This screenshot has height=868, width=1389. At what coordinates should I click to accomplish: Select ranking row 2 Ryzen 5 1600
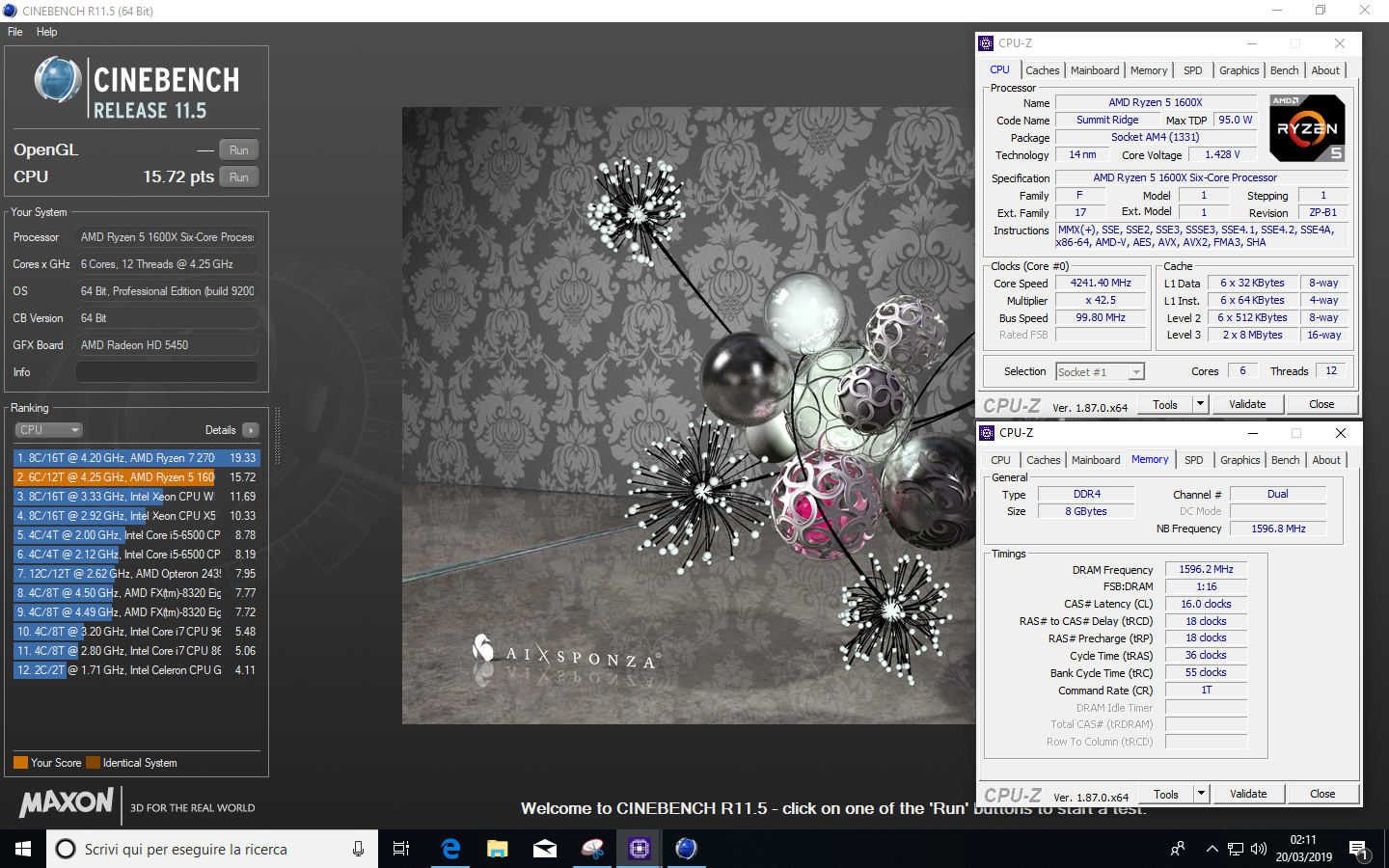137,477
